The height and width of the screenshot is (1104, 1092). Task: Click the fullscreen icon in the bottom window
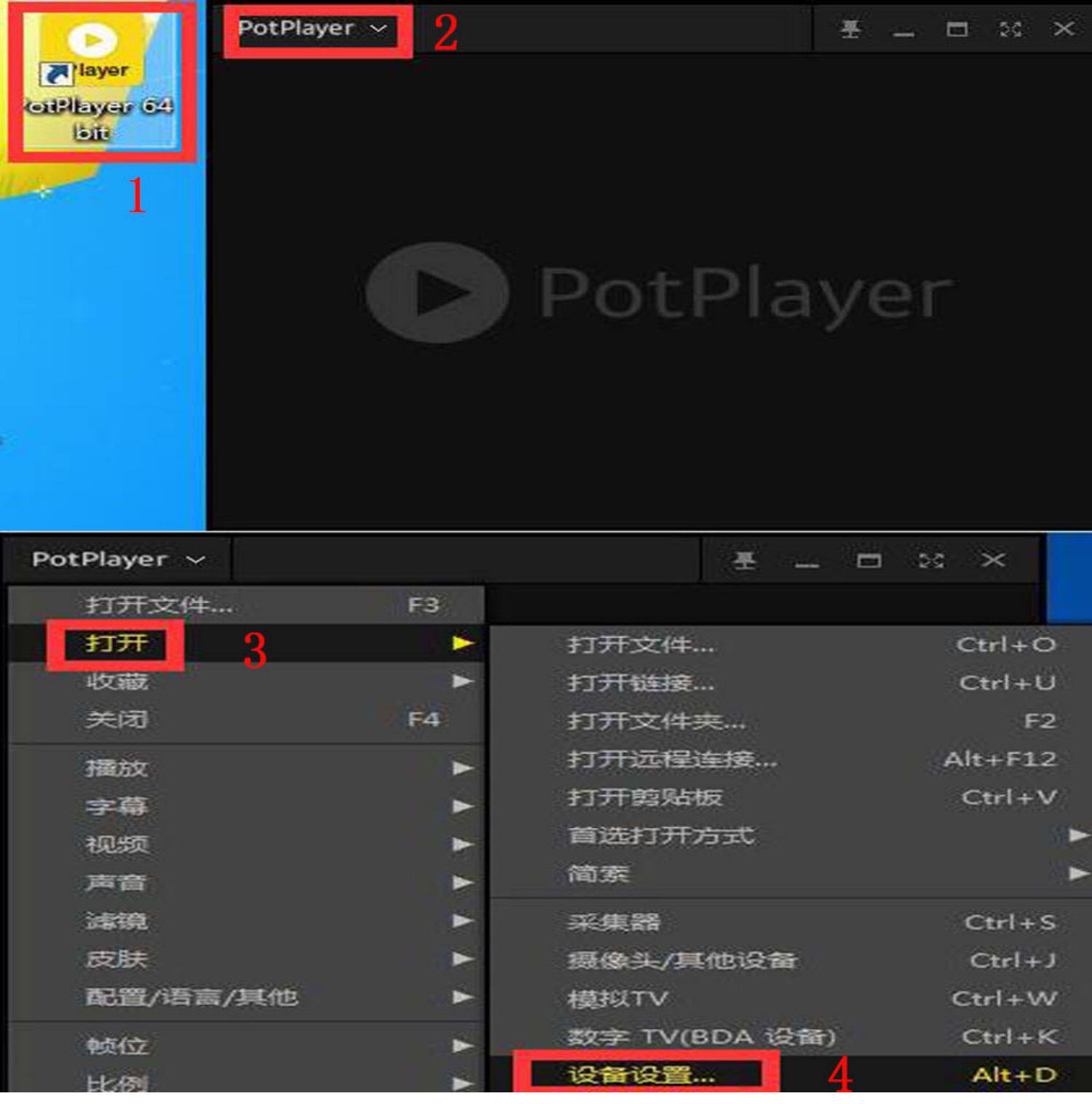tap(931, 560)
